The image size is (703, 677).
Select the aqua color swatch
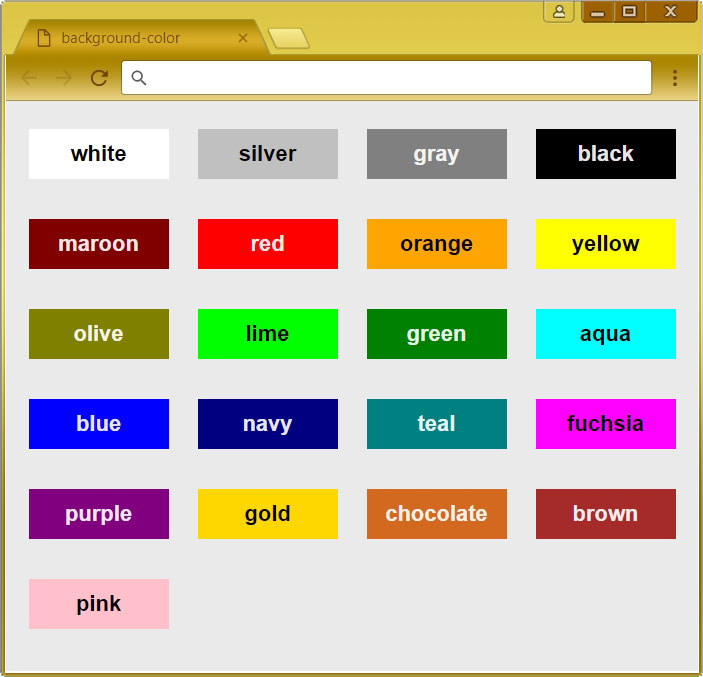pos(606,334)
